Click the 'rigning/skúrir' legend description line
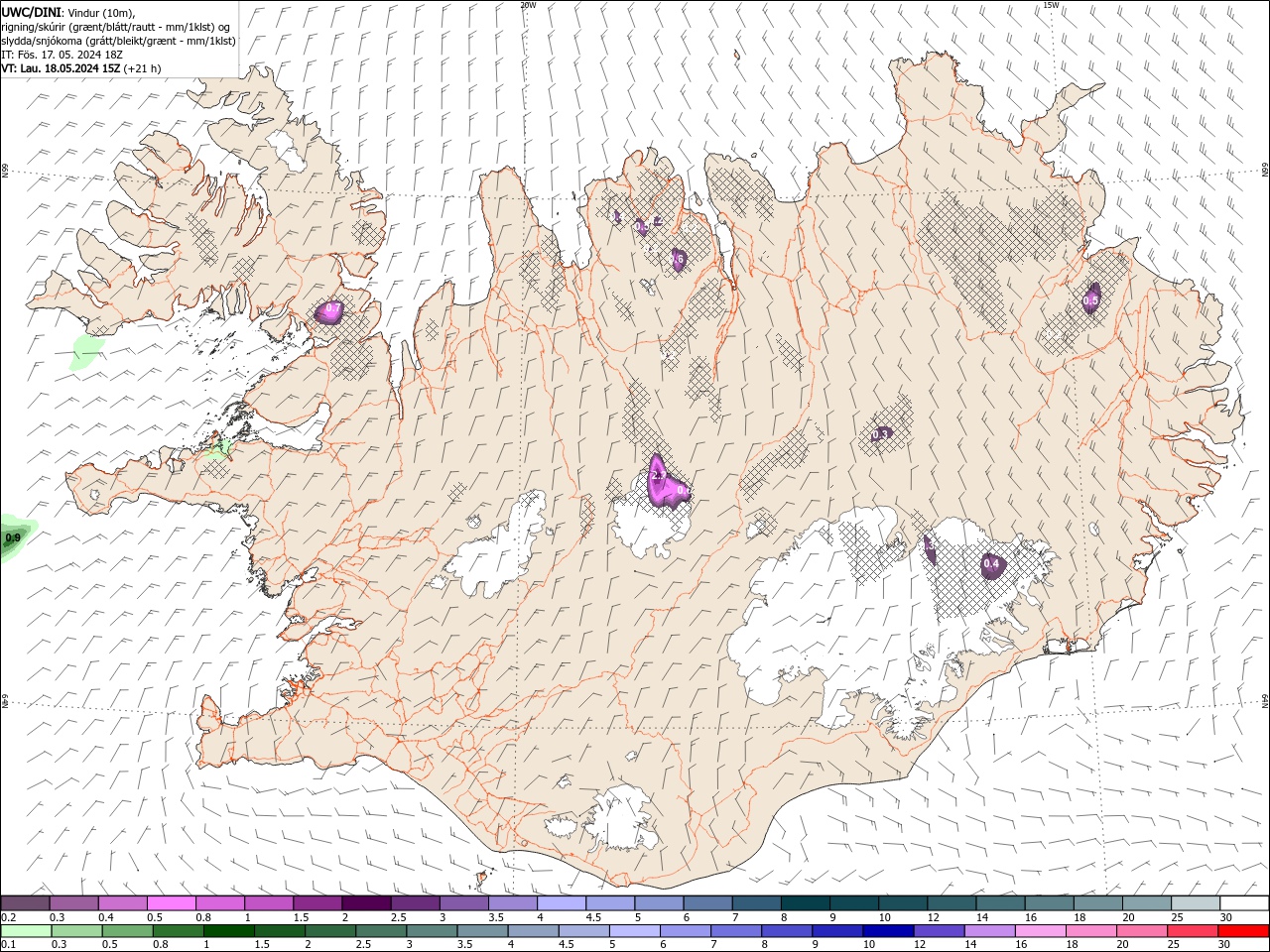Screen dimensions: 1270x952 (116, 27)
